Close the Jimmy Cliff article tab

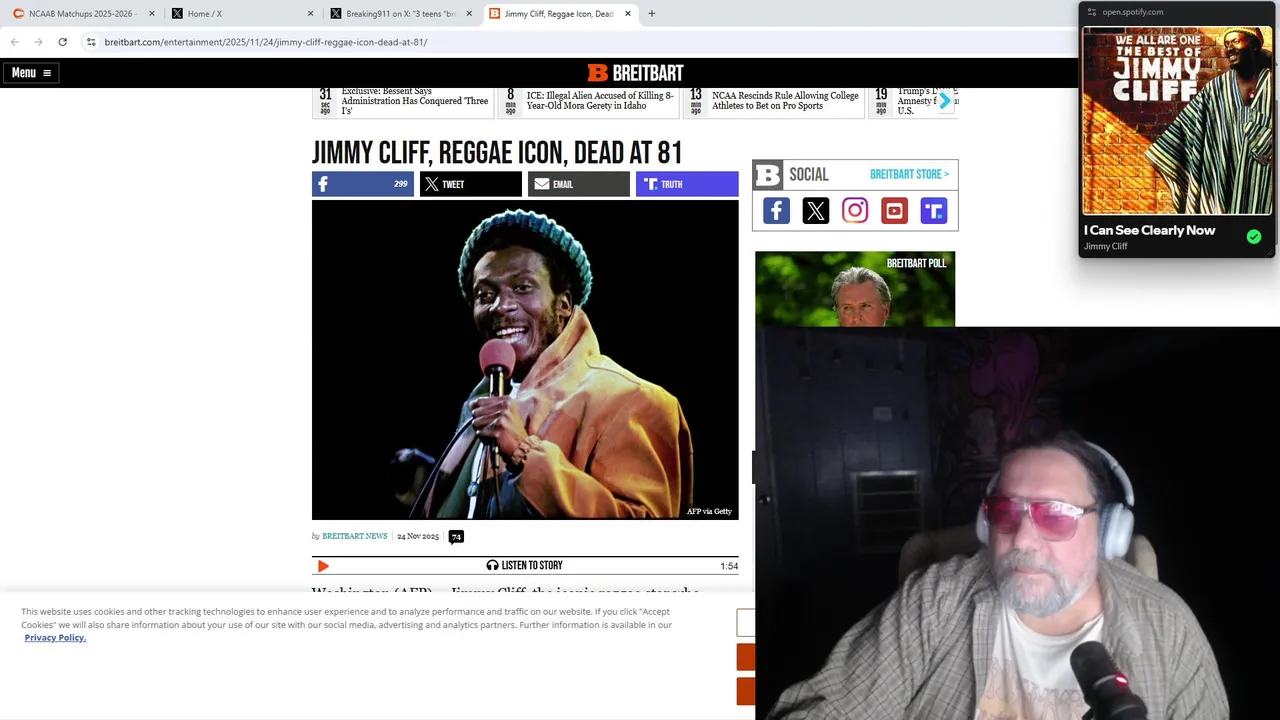pos(628,14)
